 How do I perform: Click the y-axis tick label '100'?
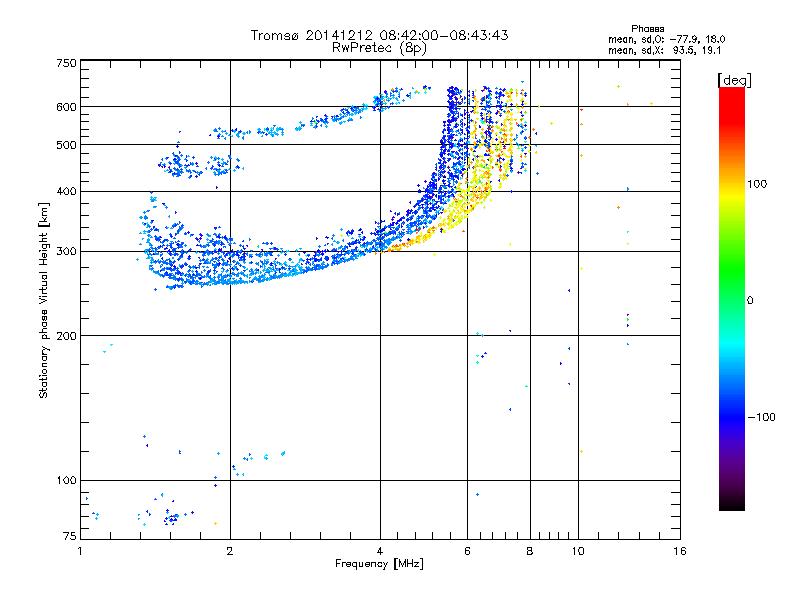(x=66, y=481)
